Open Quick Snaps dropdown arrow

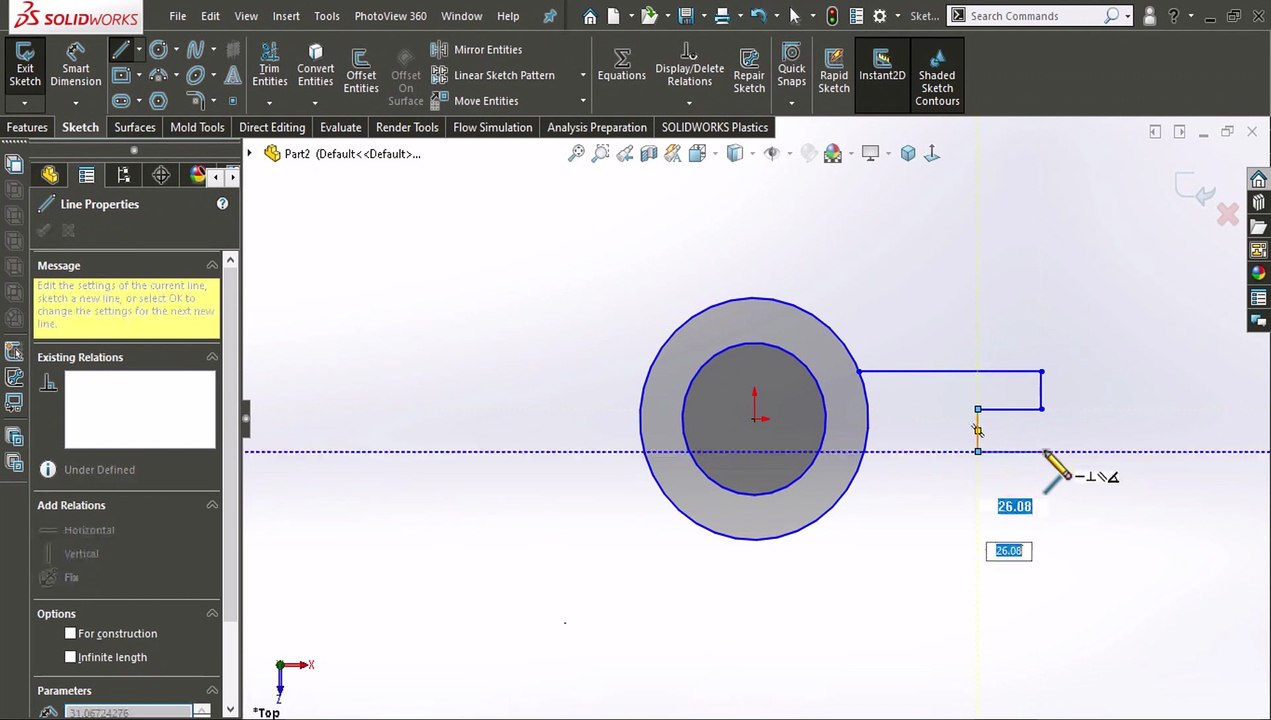click(791, 103)
